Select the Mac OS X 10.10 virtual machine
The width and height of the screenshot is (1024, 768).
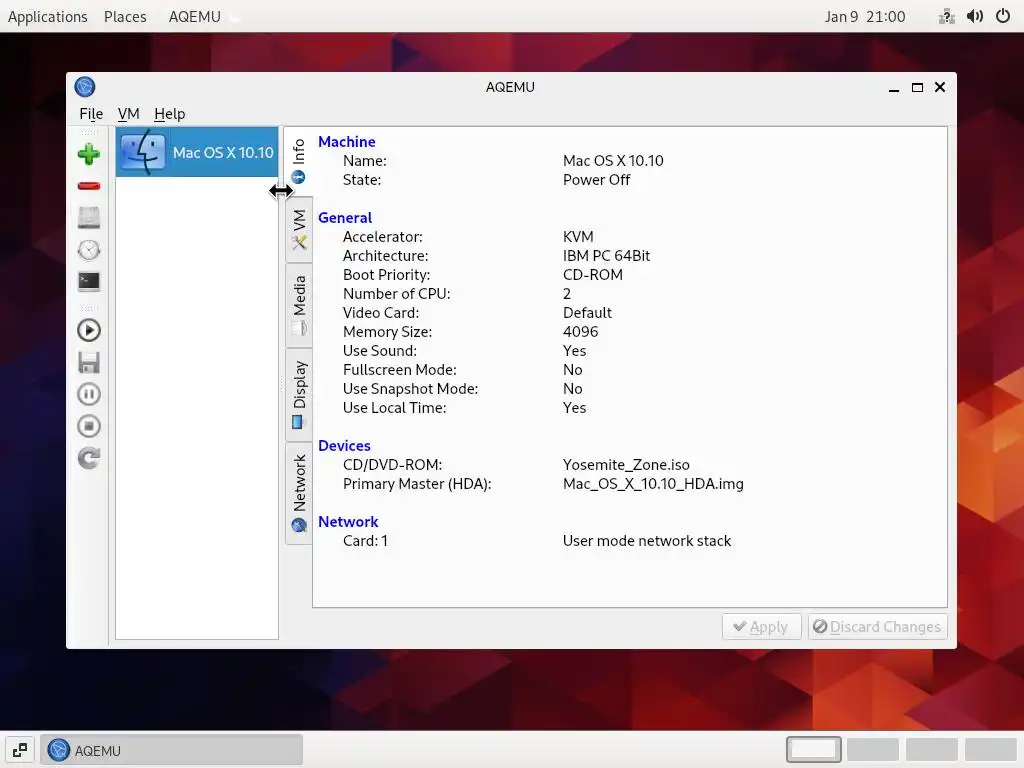197,152
